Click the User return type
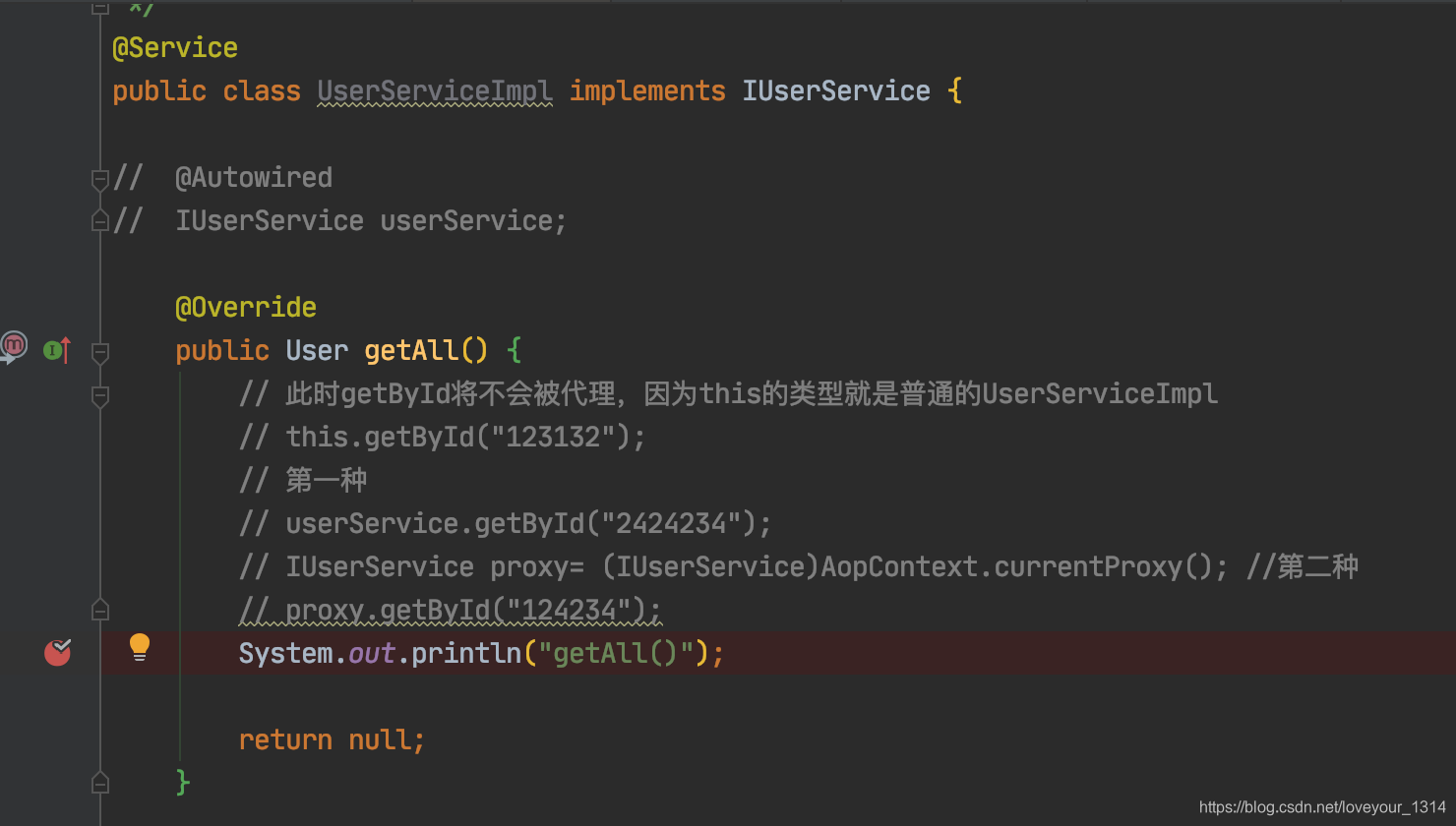 [317, 350]
